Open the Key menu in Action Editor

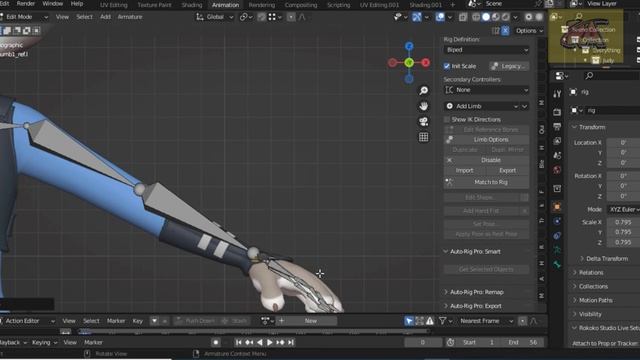(138, 321)
